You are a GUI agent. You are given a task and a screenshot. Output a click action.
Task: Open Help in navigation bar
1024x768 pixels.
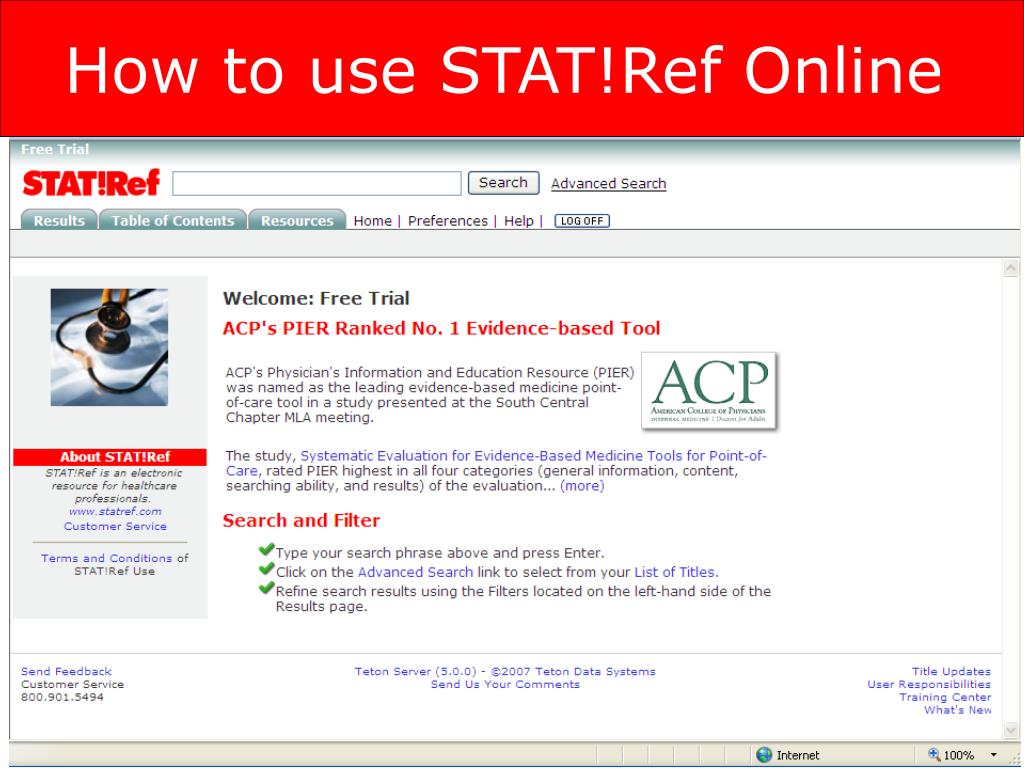(519, 221)
